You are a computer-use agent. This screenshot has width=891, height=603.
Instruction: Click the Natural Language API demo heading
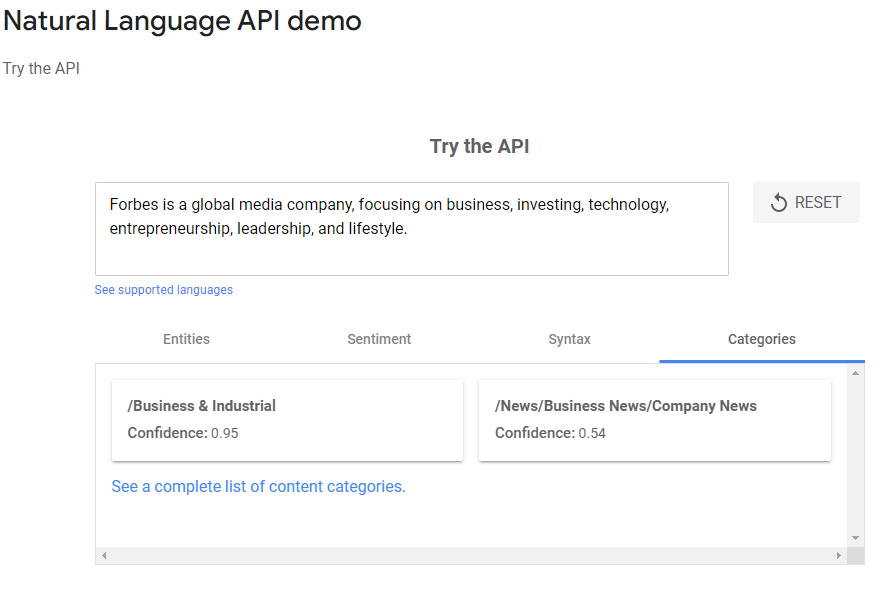coord(182,20)
